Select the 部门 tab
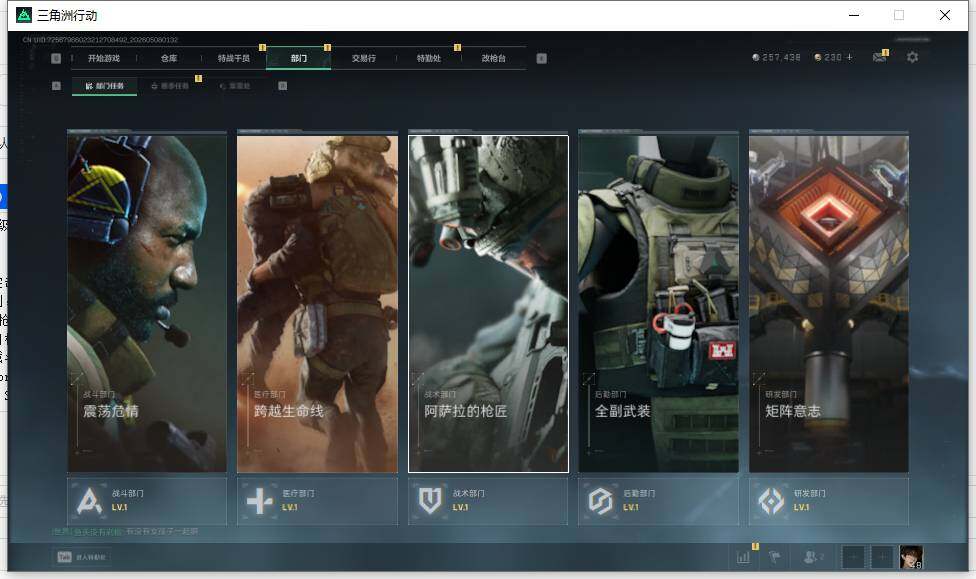Screen dimensions: 976x579 point(299,58)
